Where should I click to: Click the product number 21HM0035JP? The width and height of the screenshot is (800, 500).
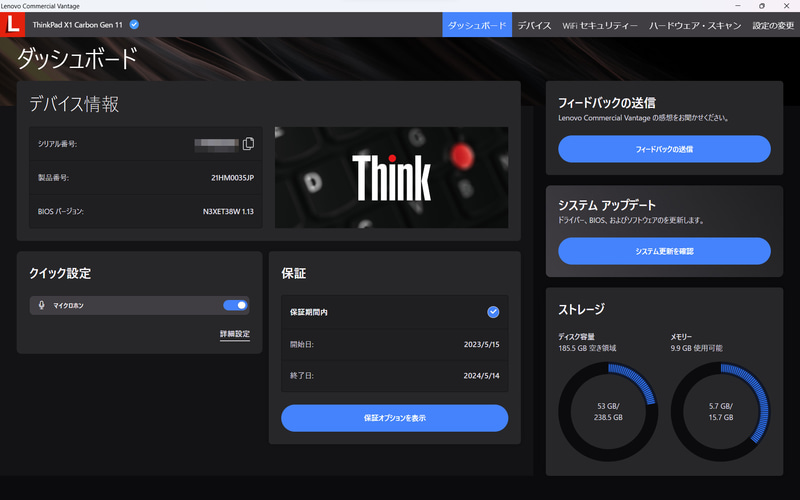click(232, 178)
